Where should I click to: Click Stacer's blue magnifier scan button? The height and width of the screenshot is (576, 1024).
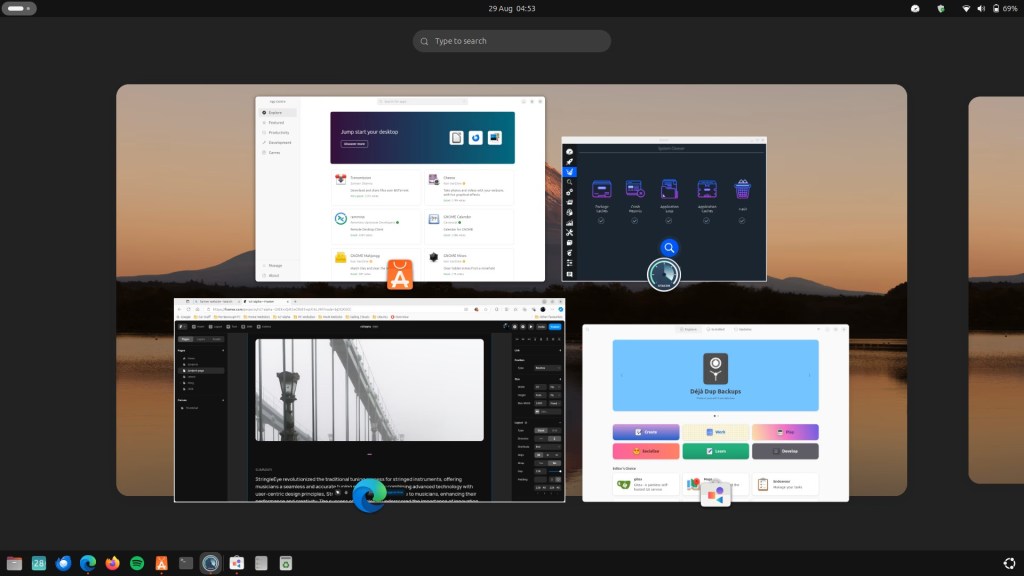pos(670,248)
